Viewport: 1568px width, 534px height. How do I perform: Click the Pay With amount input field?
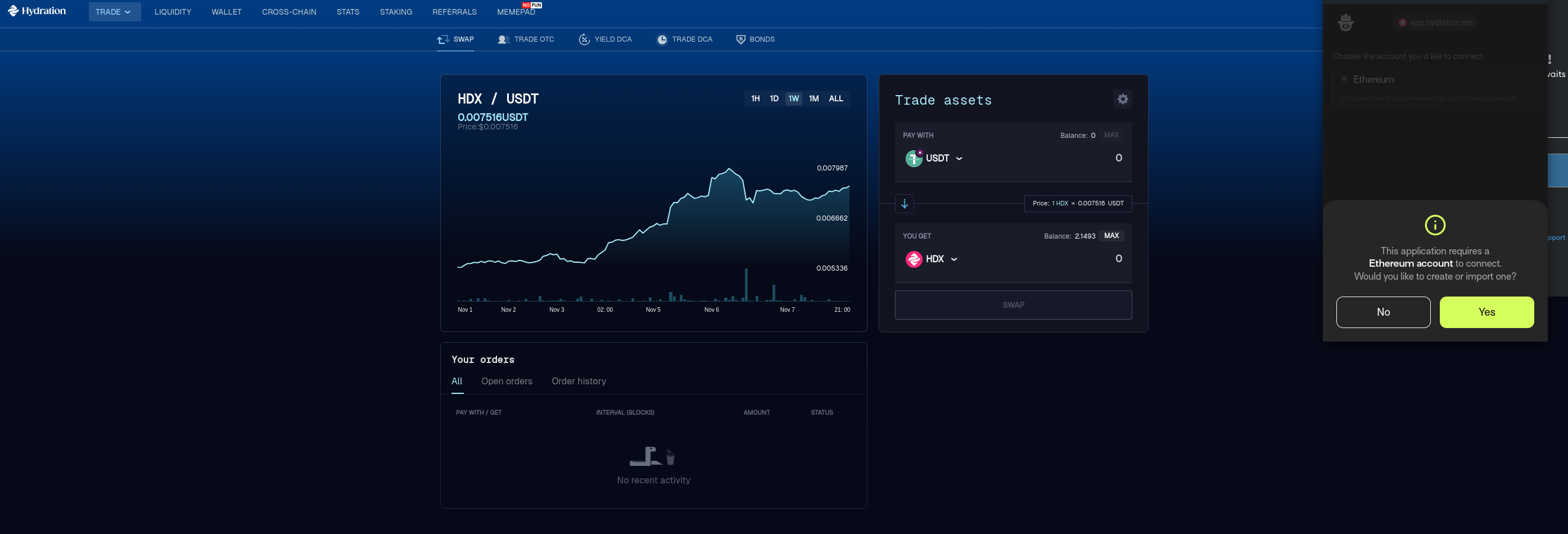(1072, 158)
